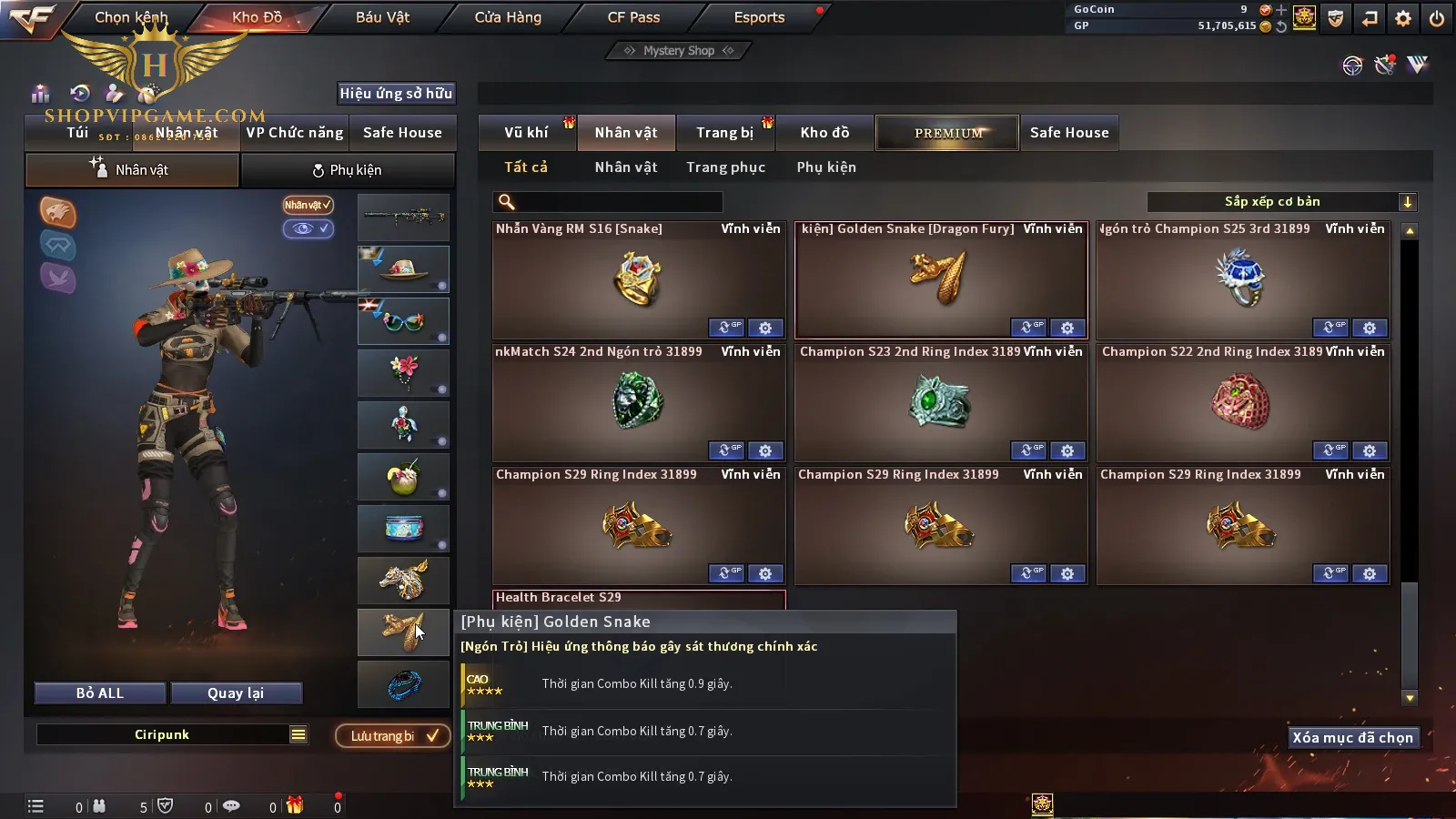
Task: Click the inventory scrollbar down arrow
Action: (1410, 698)
